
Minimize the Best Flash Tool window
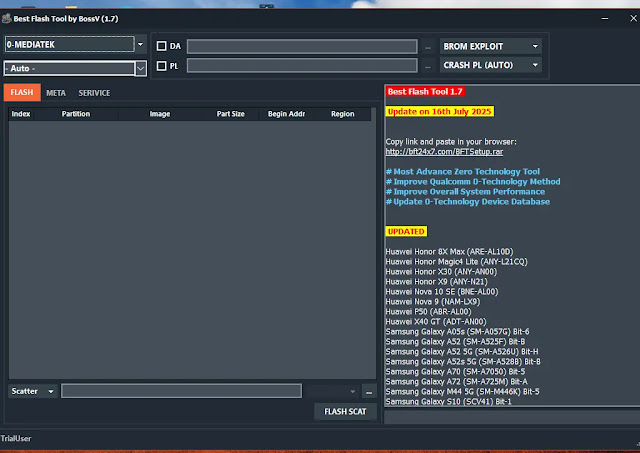605,19
